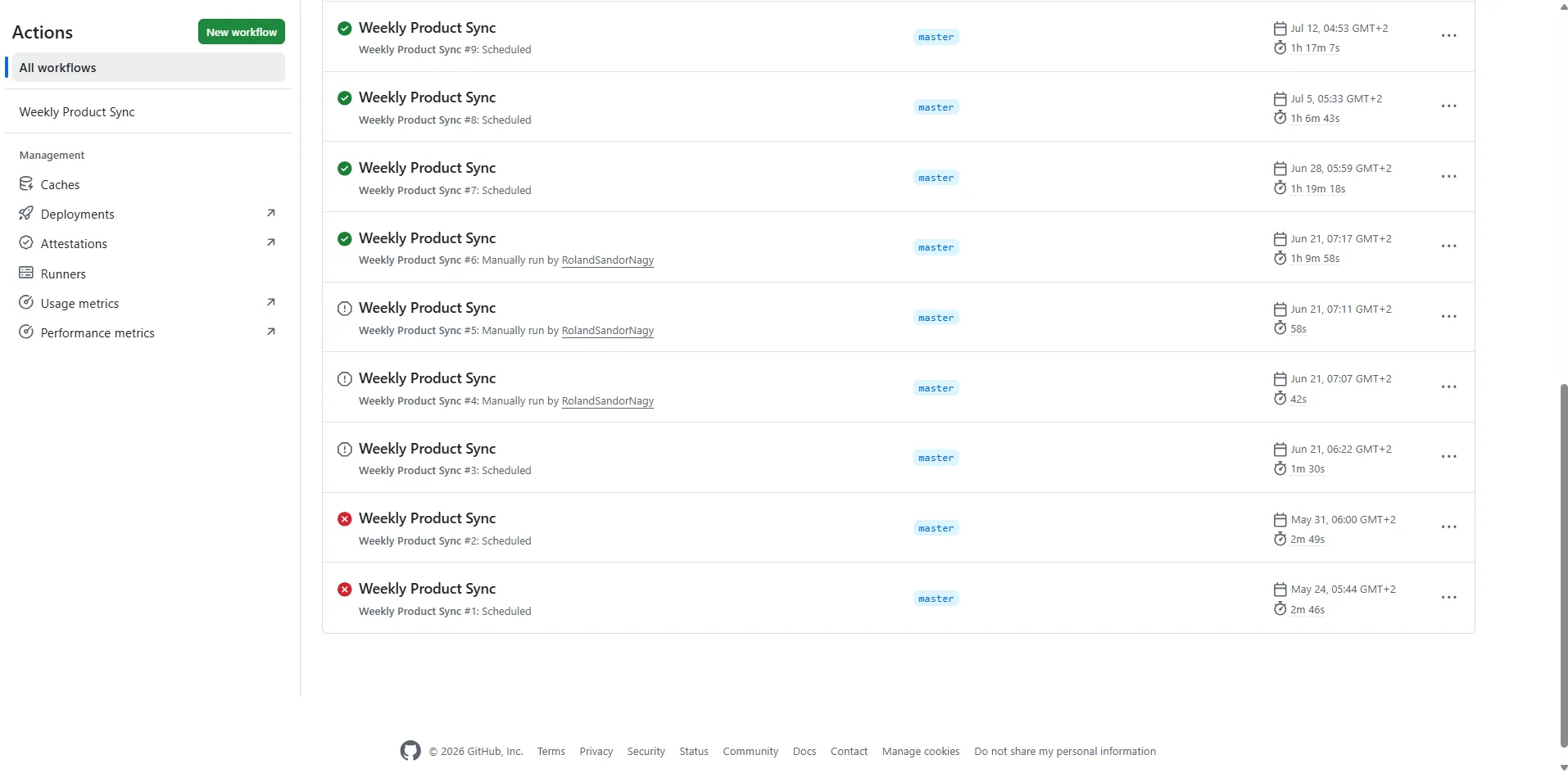Open the more options menu for run #7
1568x773 pixels.
1448,177
